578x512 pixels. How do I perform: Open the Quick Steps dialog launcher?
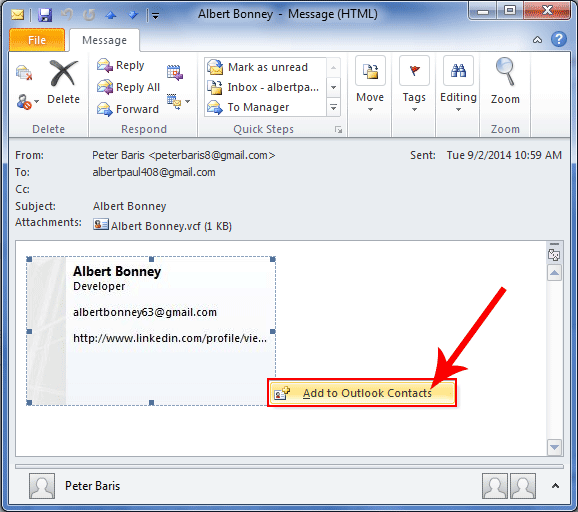click(x=338, y=129)
